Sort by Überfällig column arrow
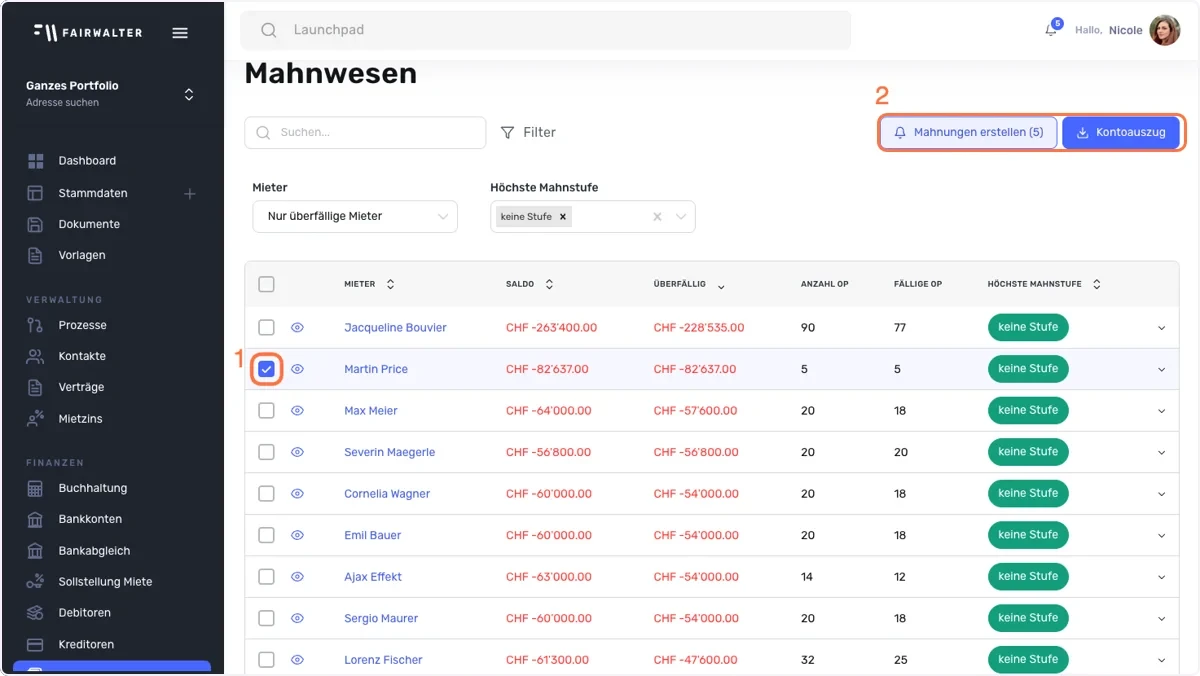This screenshot has width=1200, height=676. click(721, 286)
